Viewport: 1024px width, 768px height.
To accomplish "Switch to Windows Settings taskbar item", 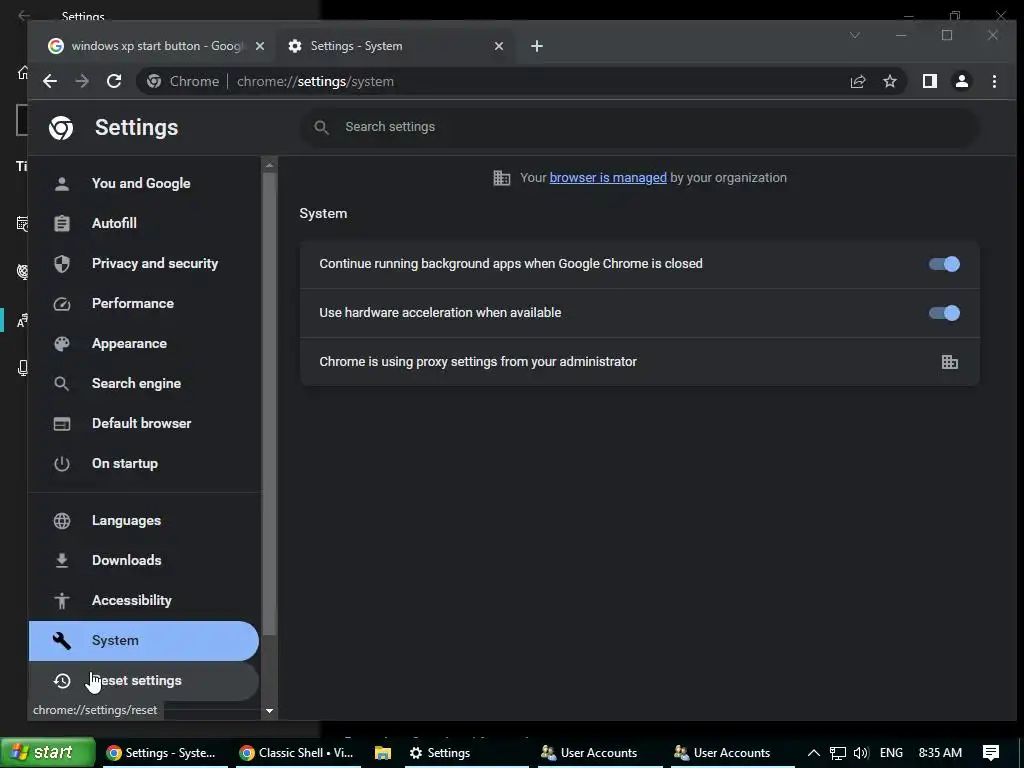I will [x=467, y=753].
